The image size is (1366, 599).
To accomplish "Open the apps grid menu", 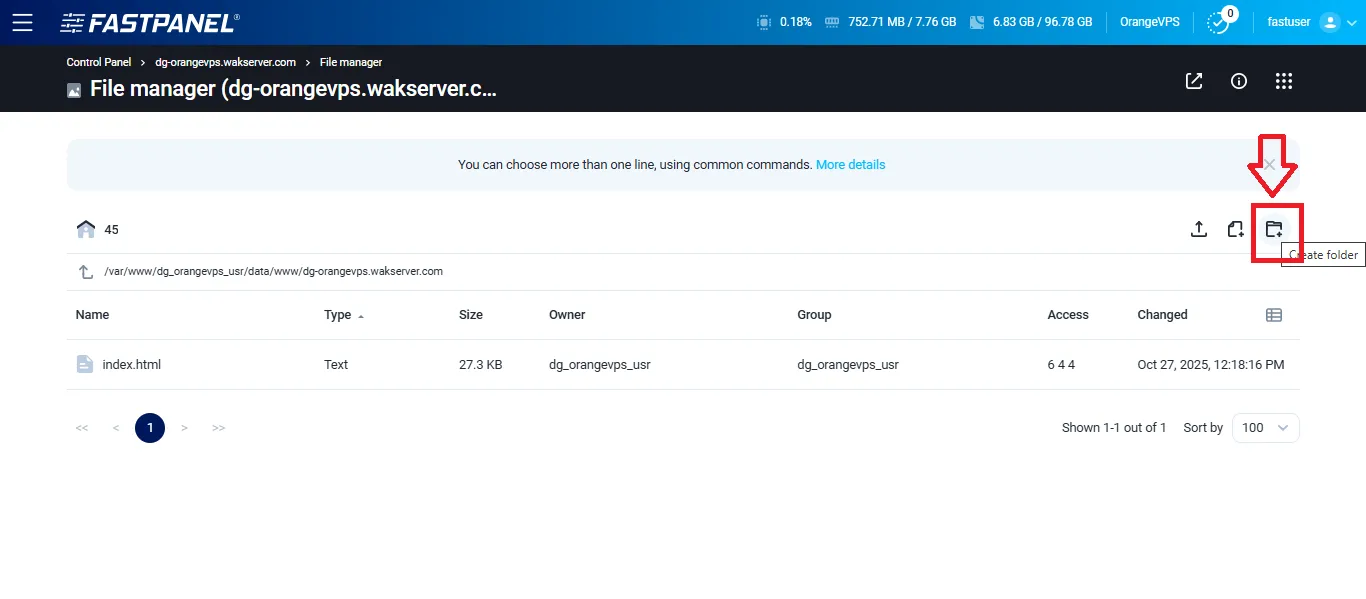I will (1284, 81).
